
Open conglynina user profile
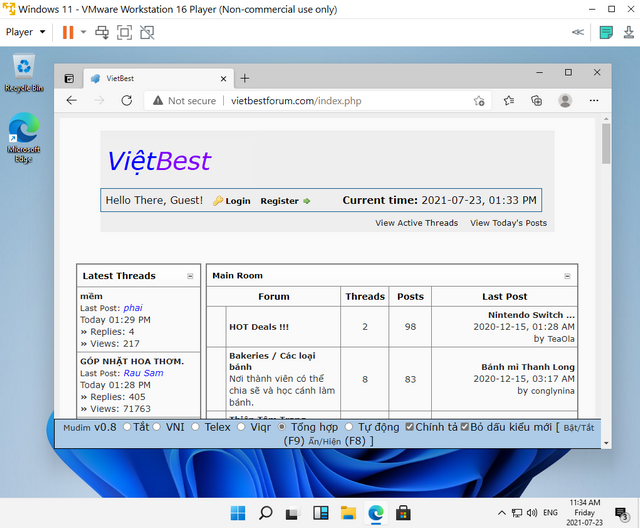coord(553,390)
